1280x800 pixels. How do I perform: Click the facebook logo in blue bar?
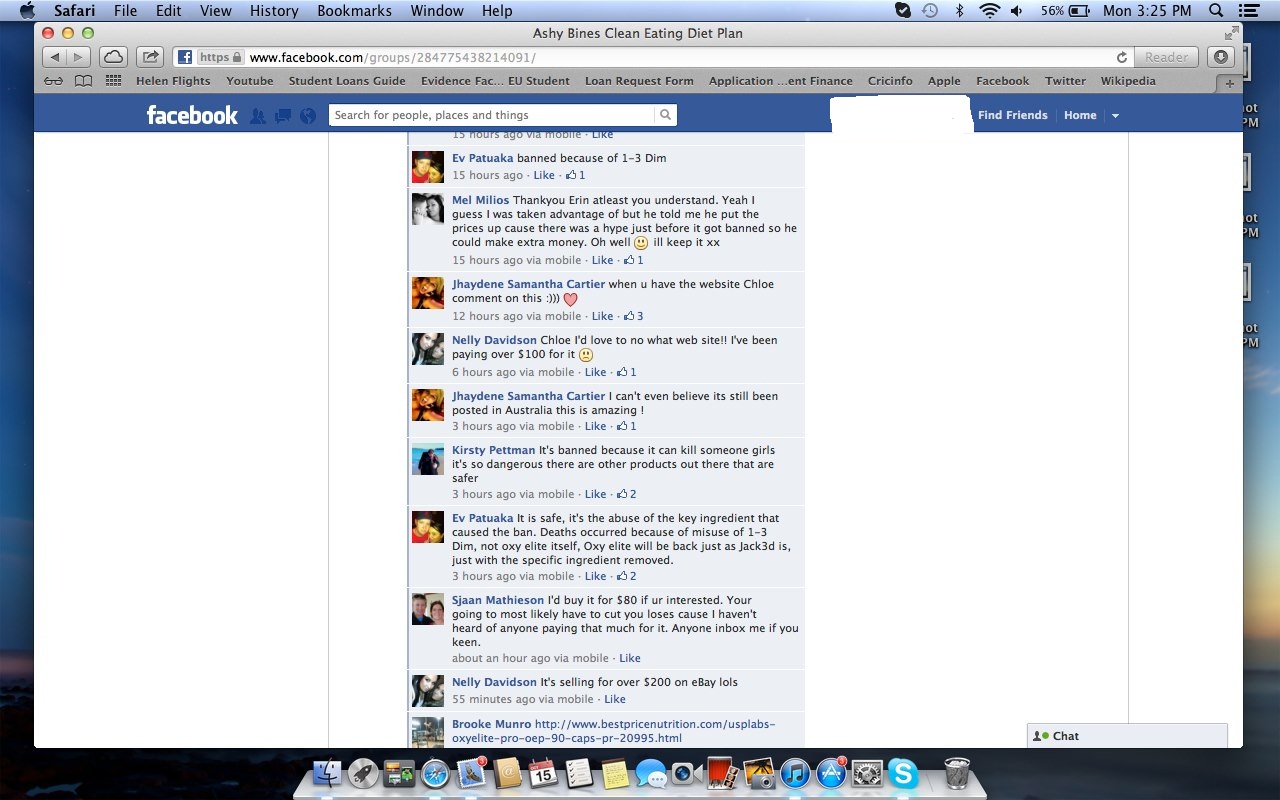(192, 115)
